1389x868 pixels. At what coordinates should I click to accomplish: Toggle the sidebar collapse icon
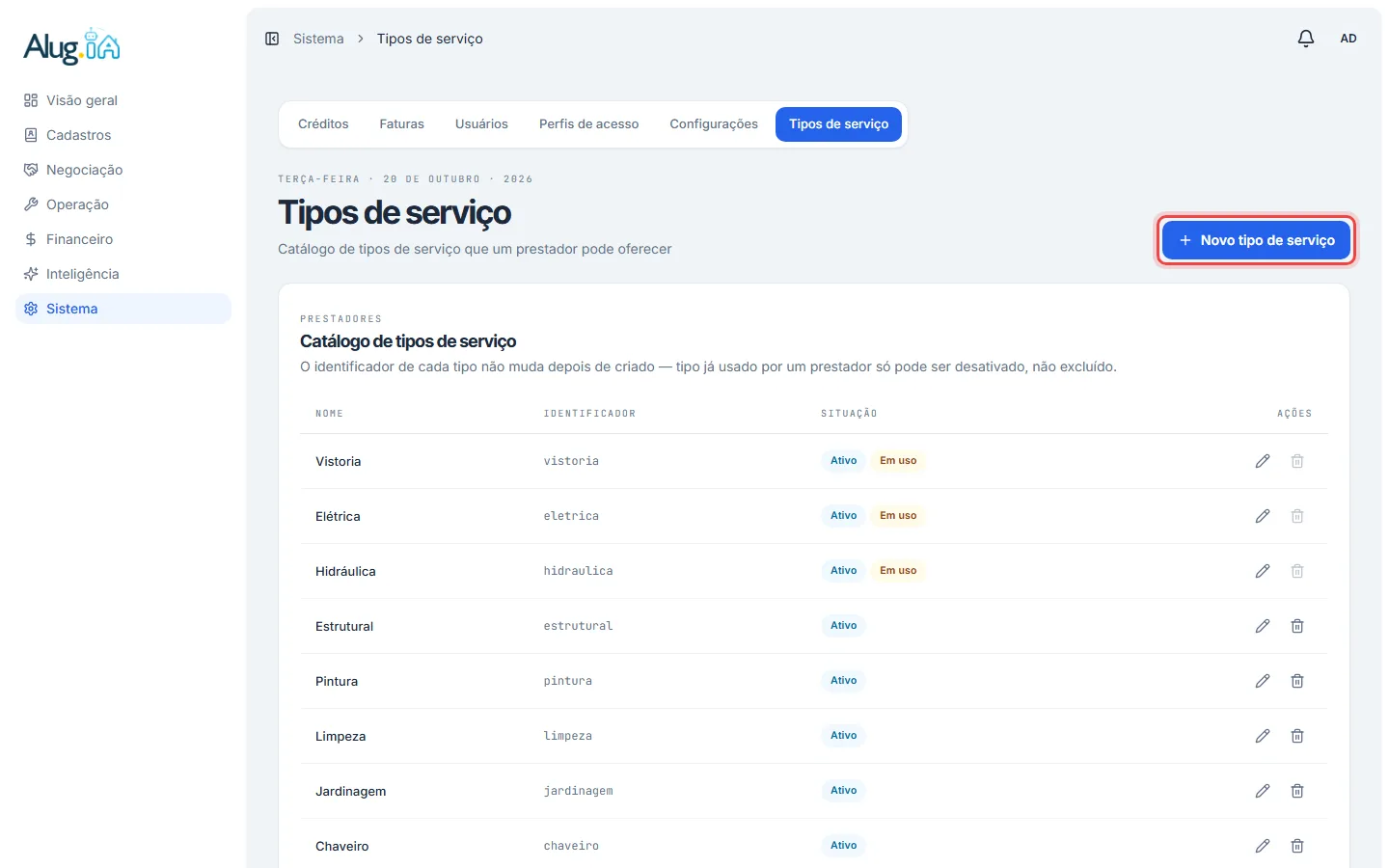pyautogui.click(x=272, y=39)
